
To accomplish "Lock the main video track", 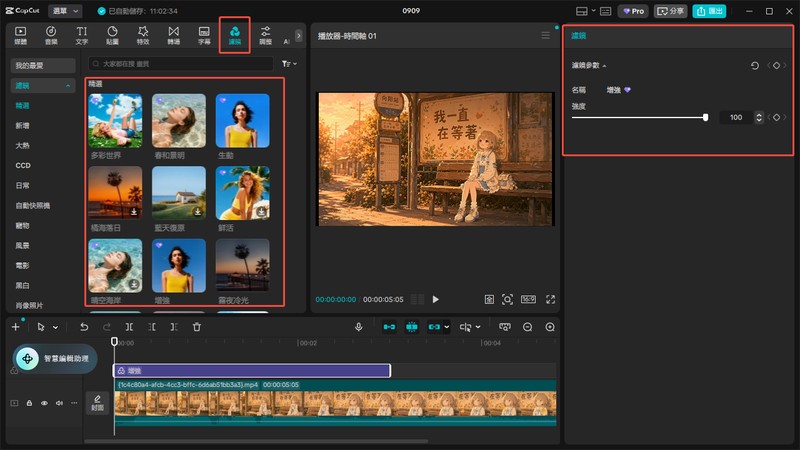I will click(29, 403).
